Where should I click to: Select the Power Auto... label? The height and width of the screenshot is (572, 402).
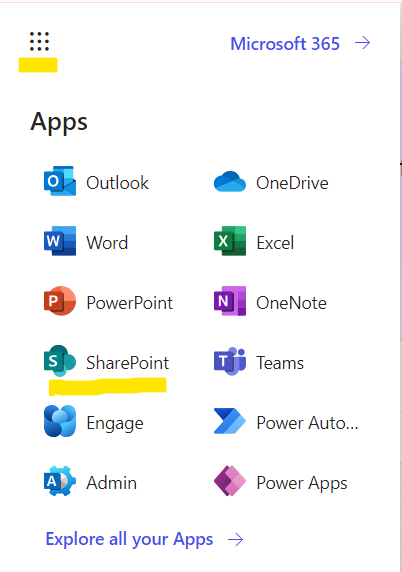pyautogui.click(x=307, y=423)
